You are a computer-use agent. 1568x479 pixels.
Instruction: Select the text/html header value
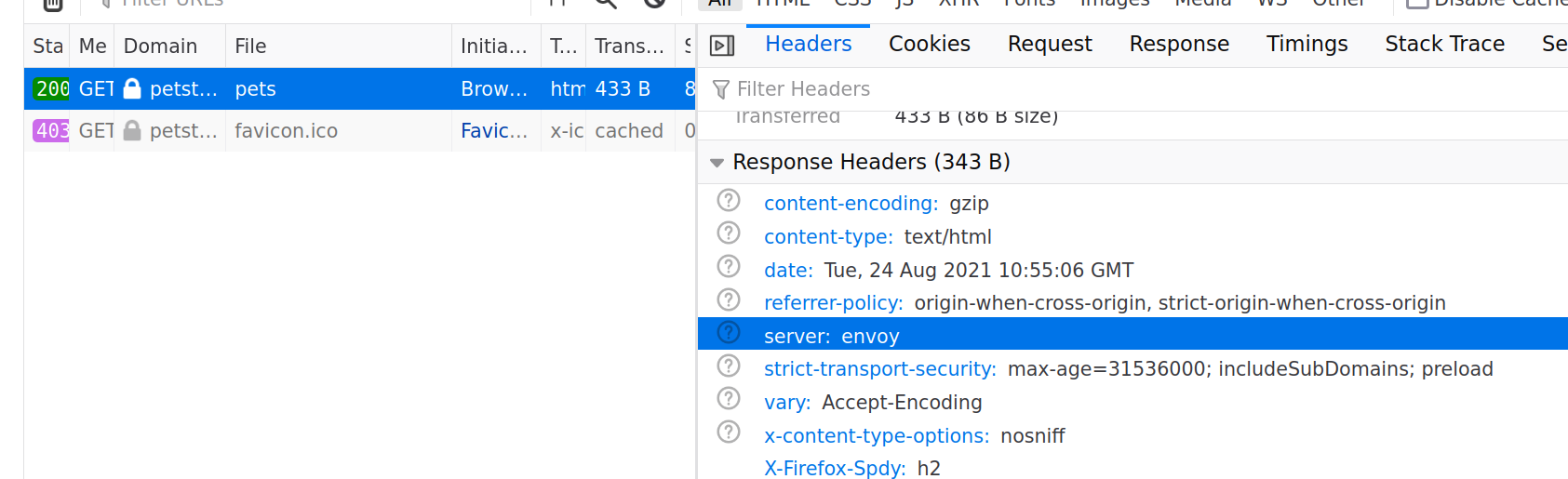tap(947, 237)
